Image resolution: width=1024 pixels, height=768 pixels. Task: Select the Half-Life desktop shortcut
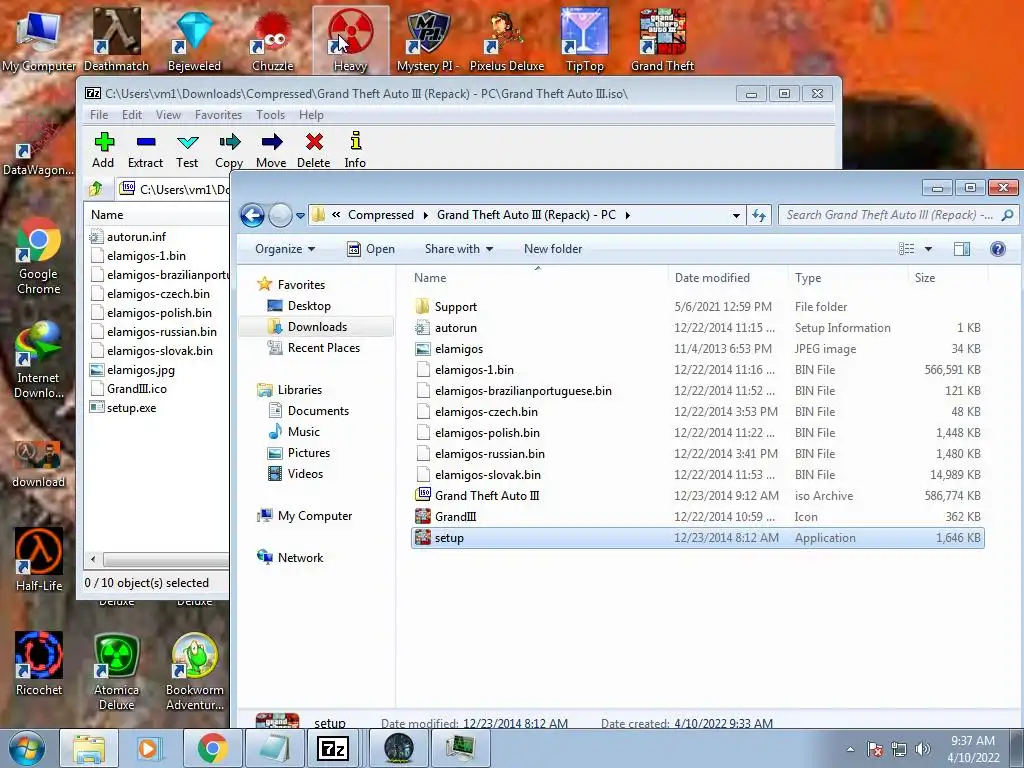click(x=39, y=560)
